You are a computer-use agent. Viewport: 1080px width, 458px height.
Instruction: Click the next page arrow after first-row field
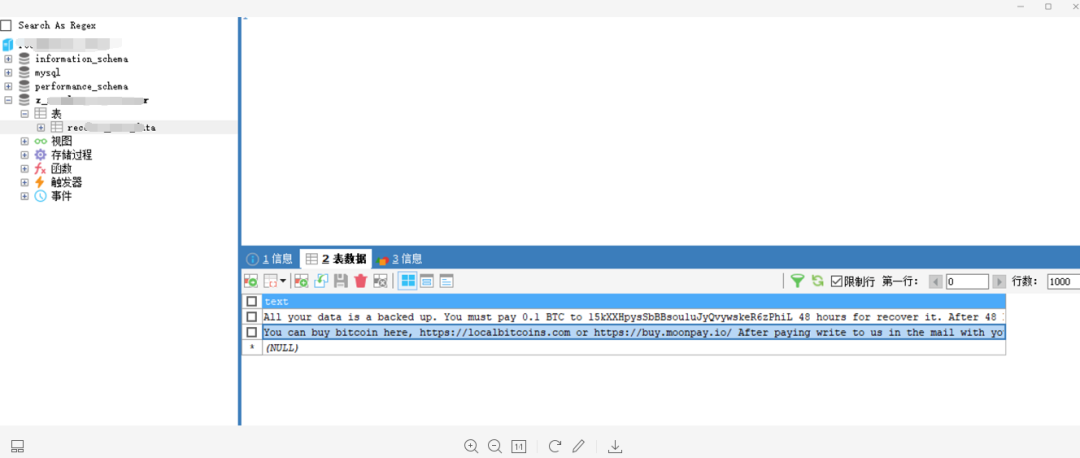point(999,282)
